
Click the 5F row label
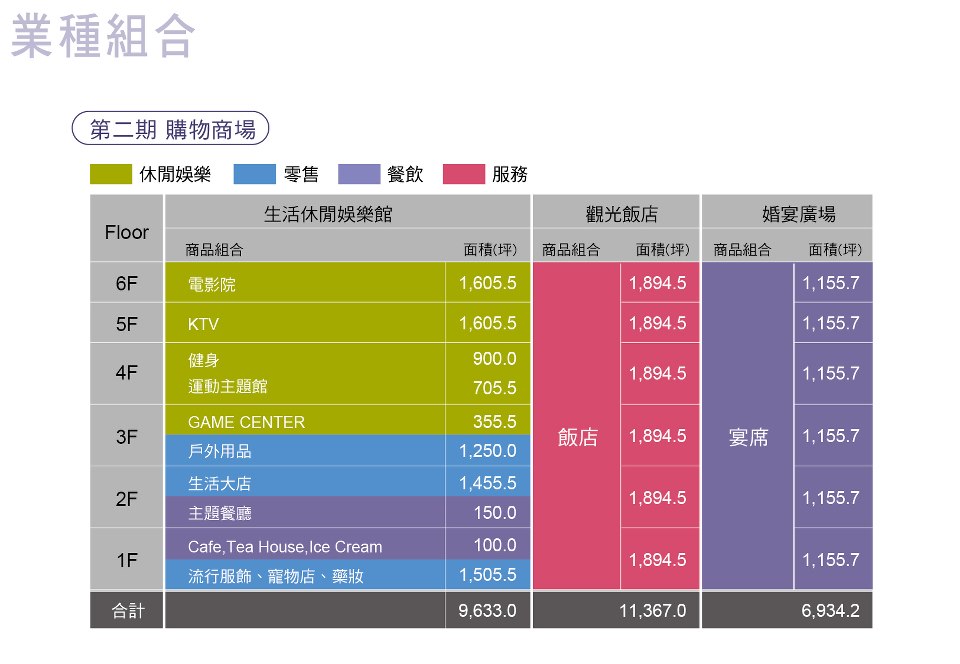[x=127, y=323]
